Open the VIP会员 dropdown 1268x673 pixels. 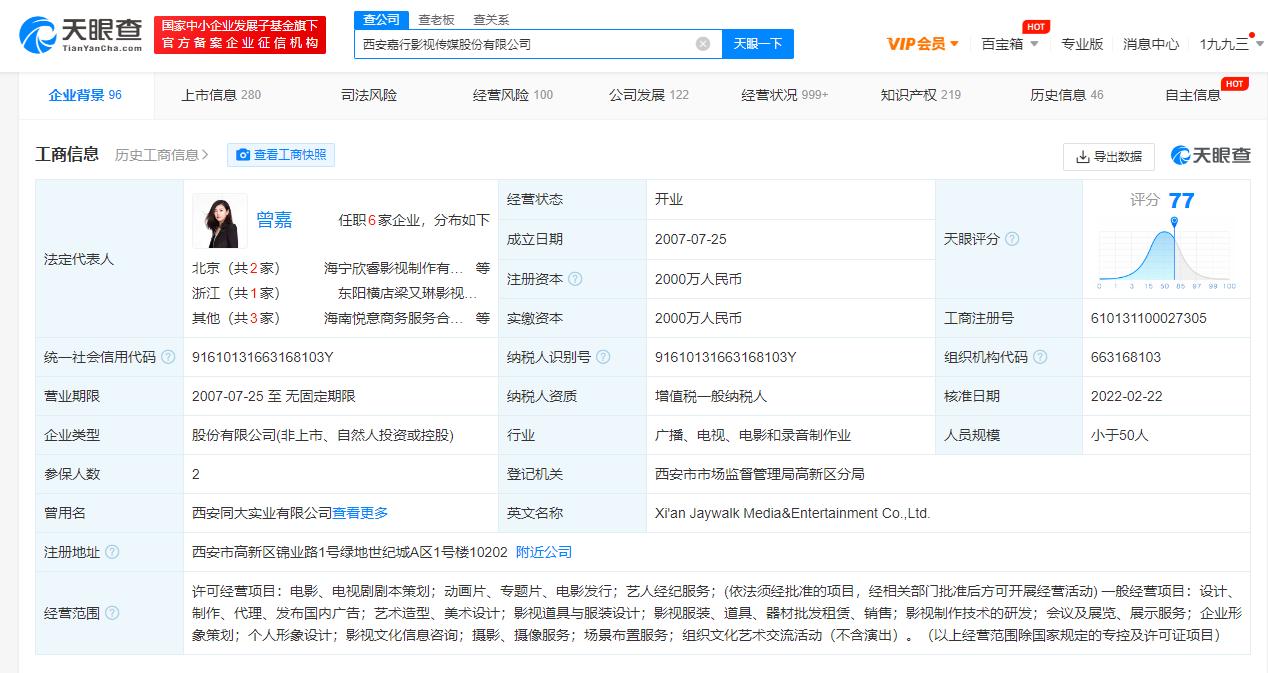pos(922,44)
